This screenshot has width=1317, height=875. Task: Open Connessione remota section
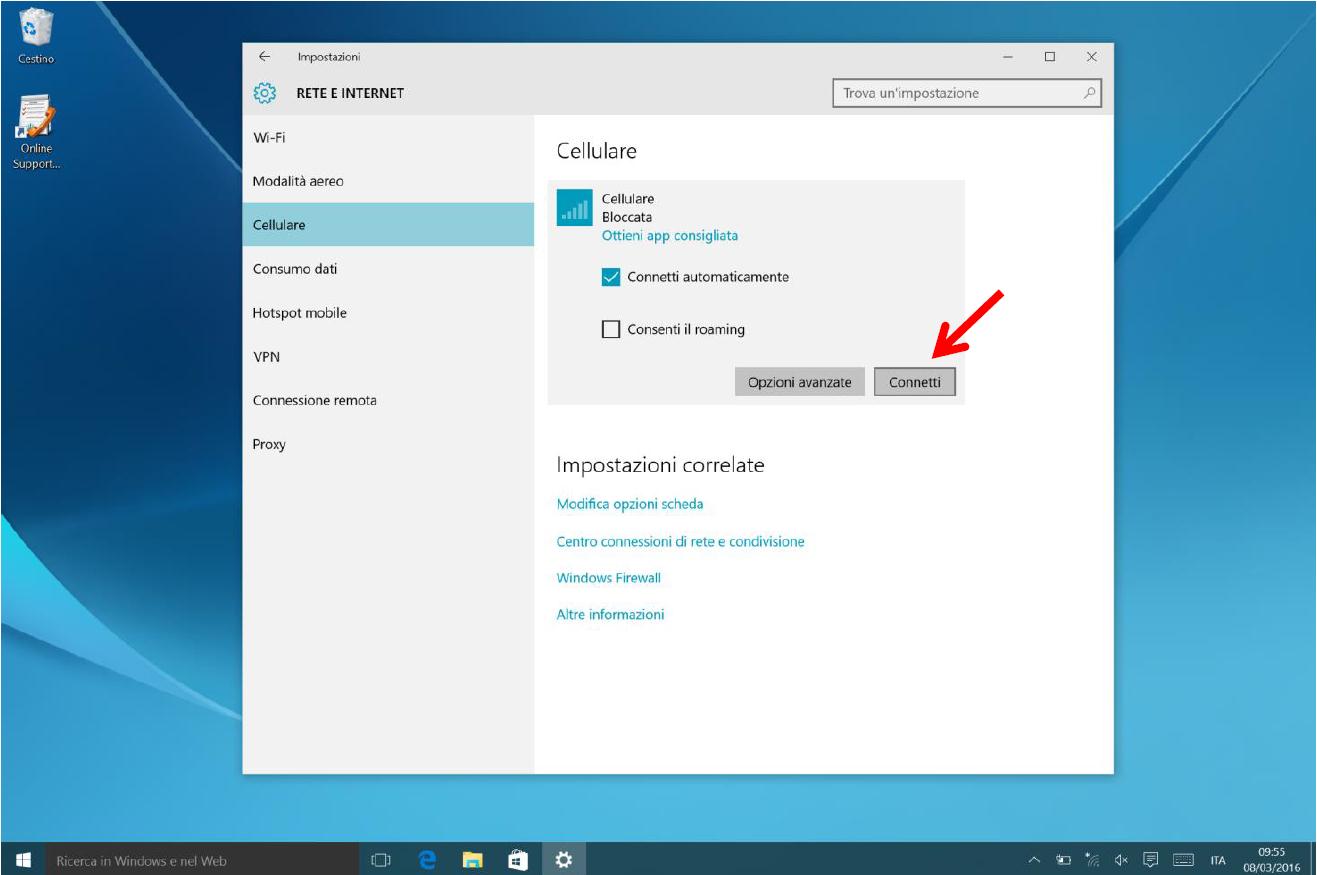tap(388, 400)
